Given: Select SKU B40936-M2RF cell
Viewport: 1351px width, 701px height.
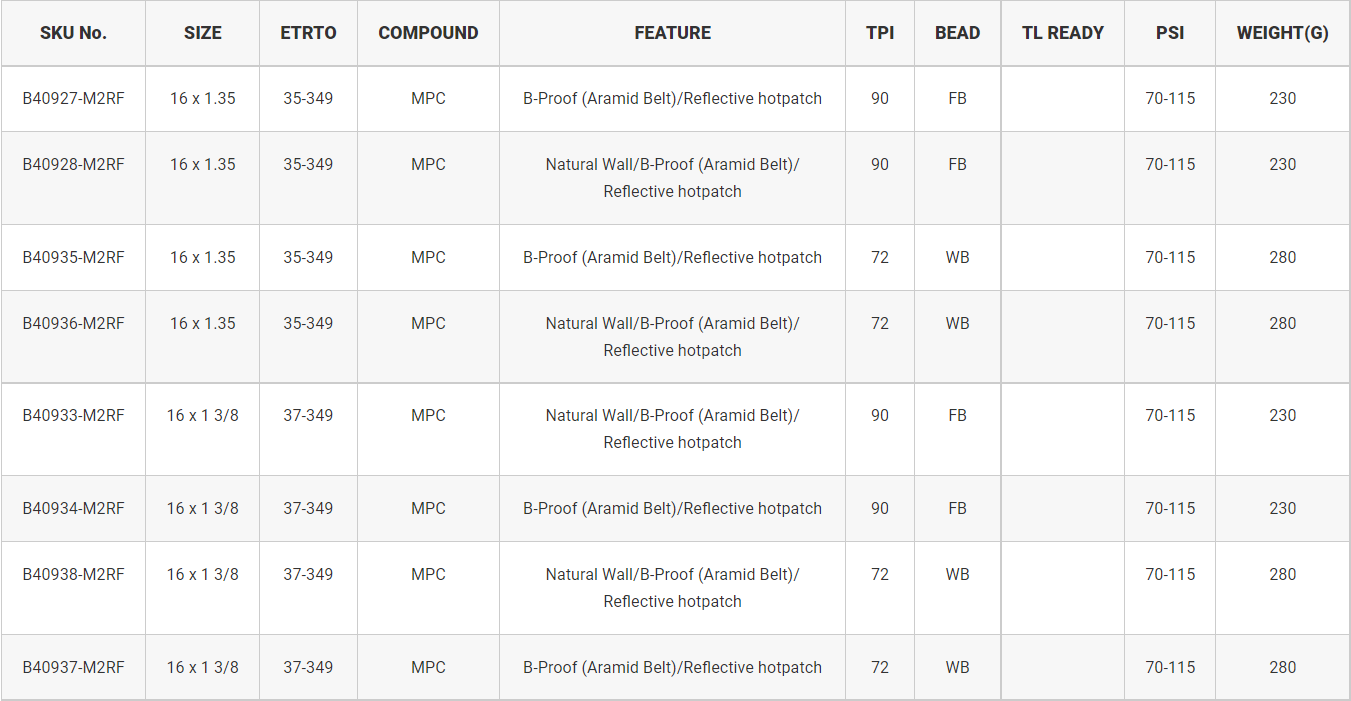Looking at the screenshot, I should click(x=74, y=323).
